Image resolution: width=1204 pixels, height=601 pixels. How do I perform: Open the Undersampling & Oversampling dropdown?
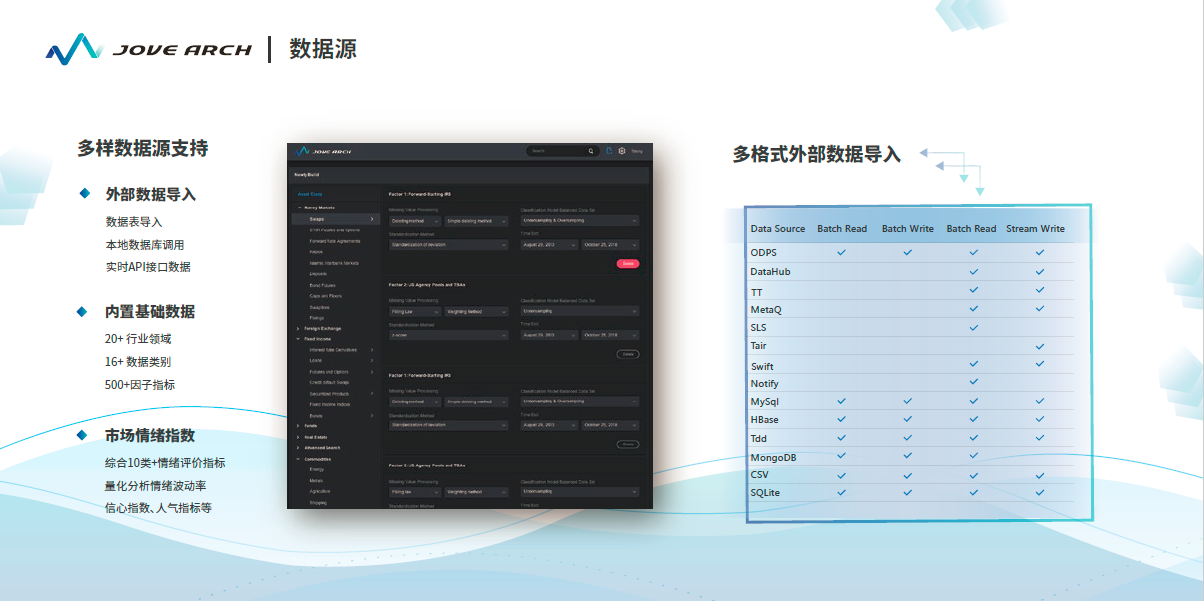click(x=579, y=220)
